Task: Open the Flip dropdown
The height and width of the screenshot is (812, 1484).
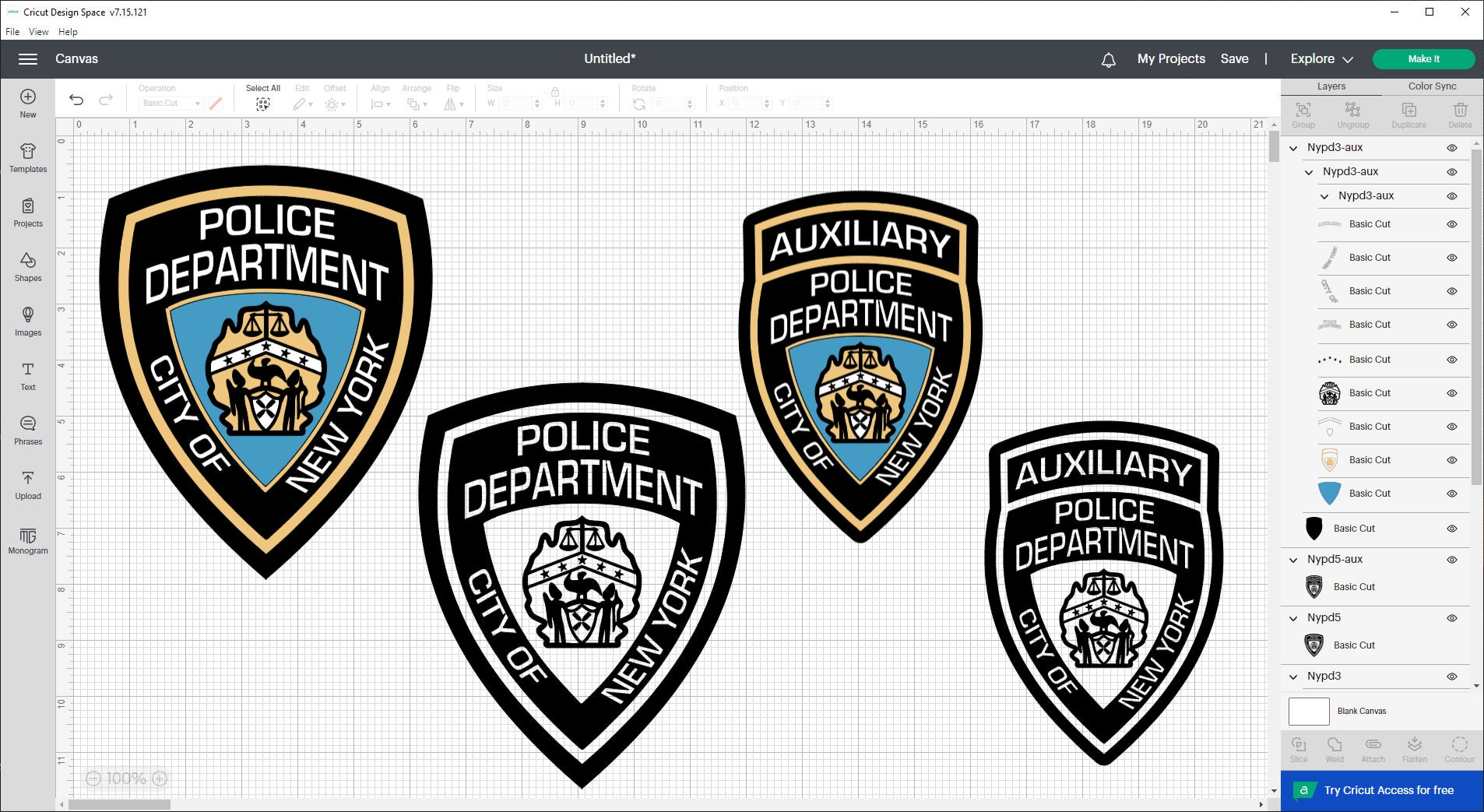Action: [453, 104]
